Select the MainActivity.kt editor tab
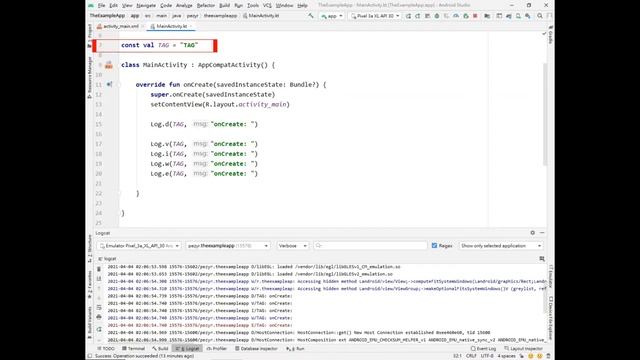This screenshot has width=640, height=360. pos(171,26)
